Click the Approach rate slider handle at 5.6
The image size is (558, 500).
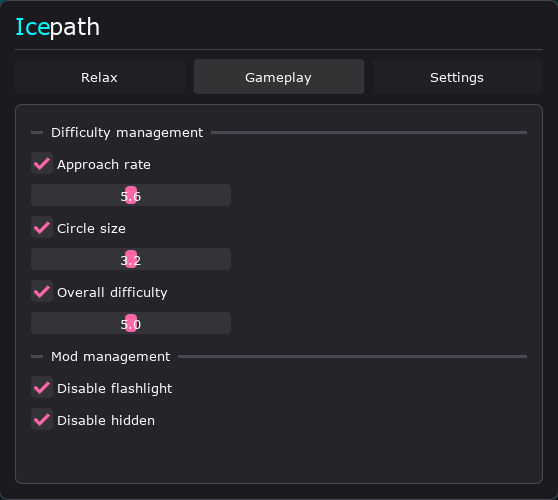coord(131,195)
